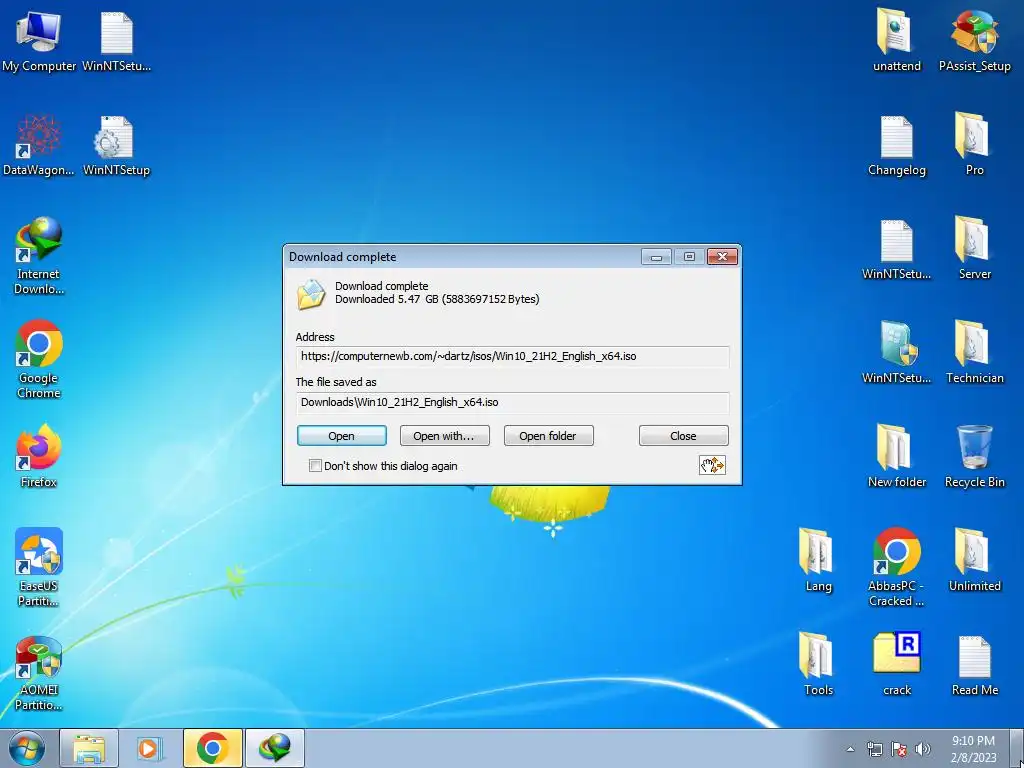Select the unattend folder icon
Viewport: 1024px width, 768px height.
[897, 40]
